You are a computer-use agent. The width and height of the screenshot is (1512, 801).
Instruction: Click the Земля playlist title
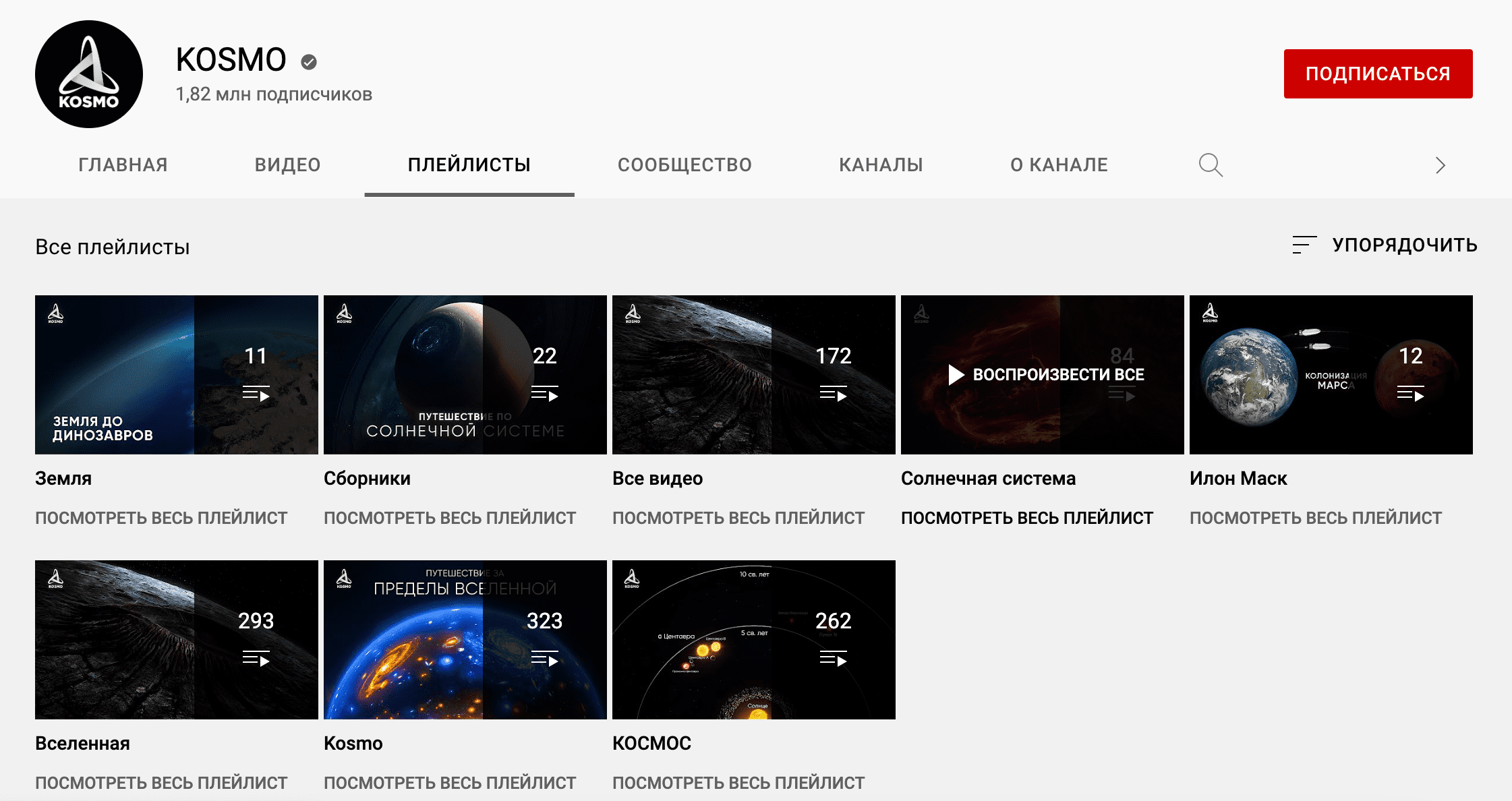pyautogui.click(x=63, y=478)
